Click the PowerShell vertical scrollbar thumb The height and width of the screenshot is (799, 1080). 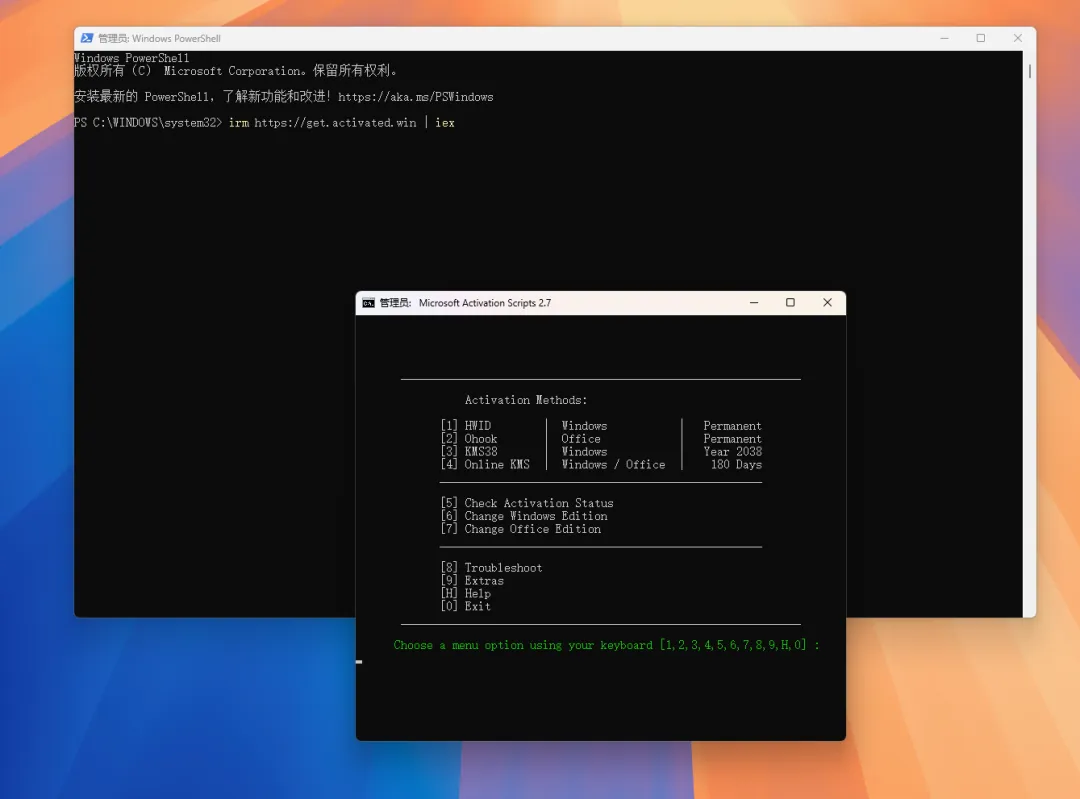pos(1029,71)
